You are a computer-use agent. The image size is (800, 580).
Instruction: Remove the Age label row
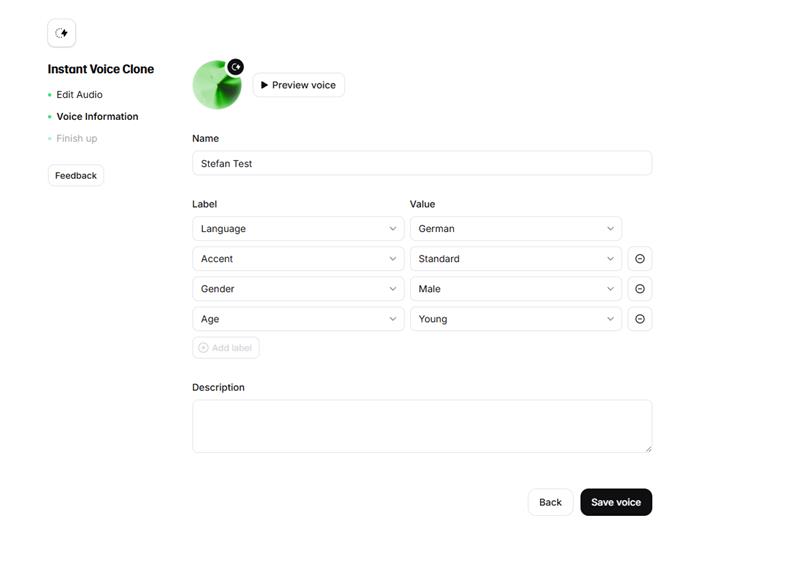640,319
